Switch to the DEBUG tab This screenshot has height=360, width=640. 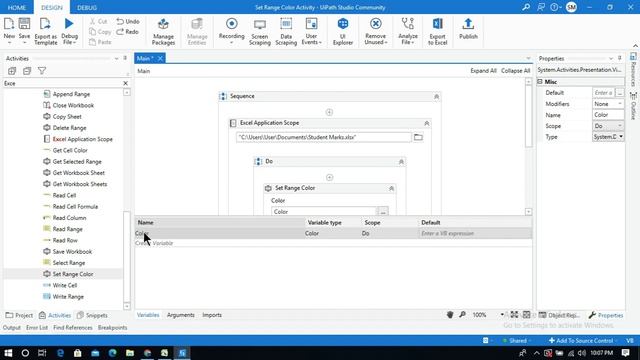[87, 7]
